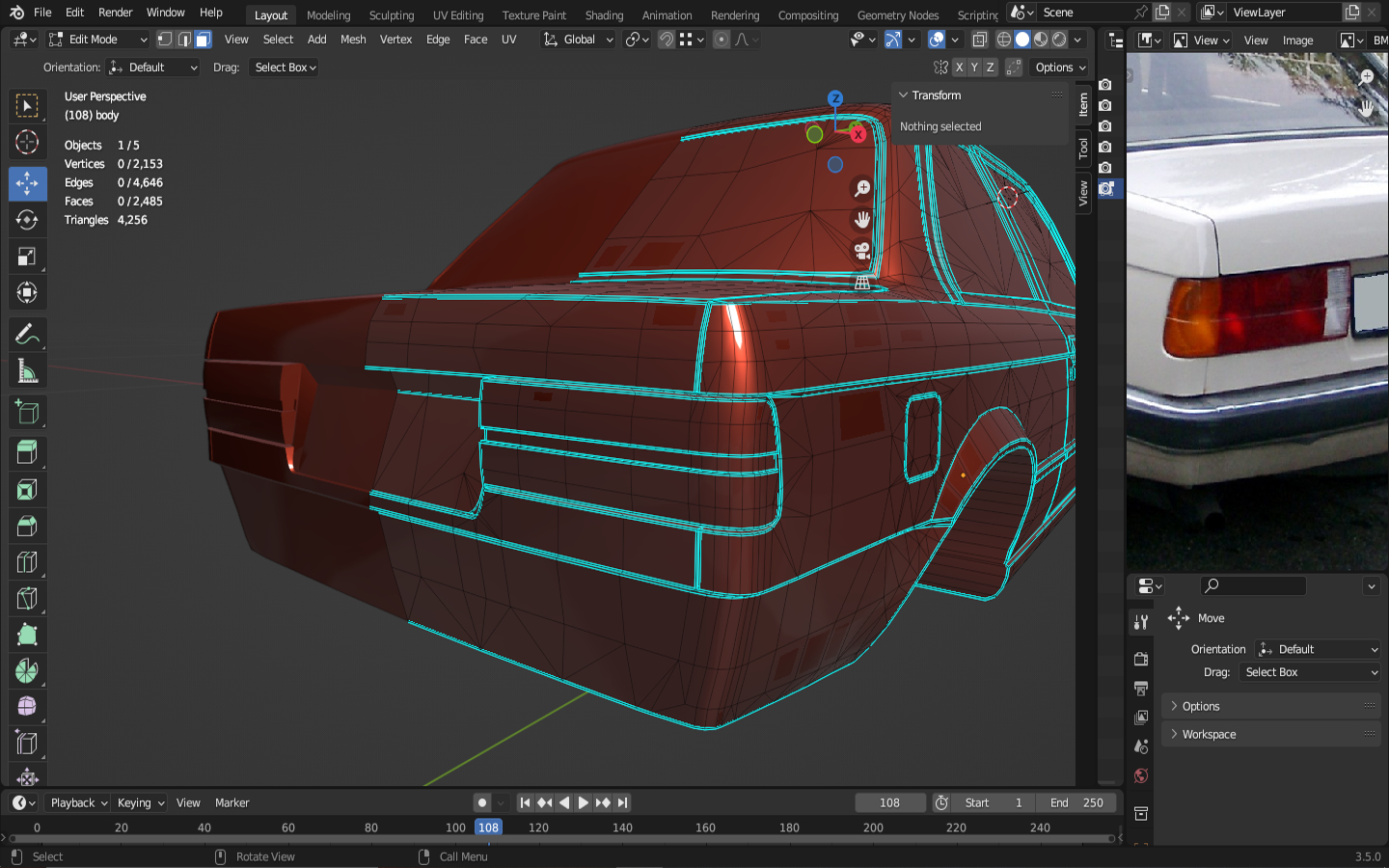Enable face select mode
Image resolution: width=1389 pixels, height=868 pixels.
click(203, 40)
